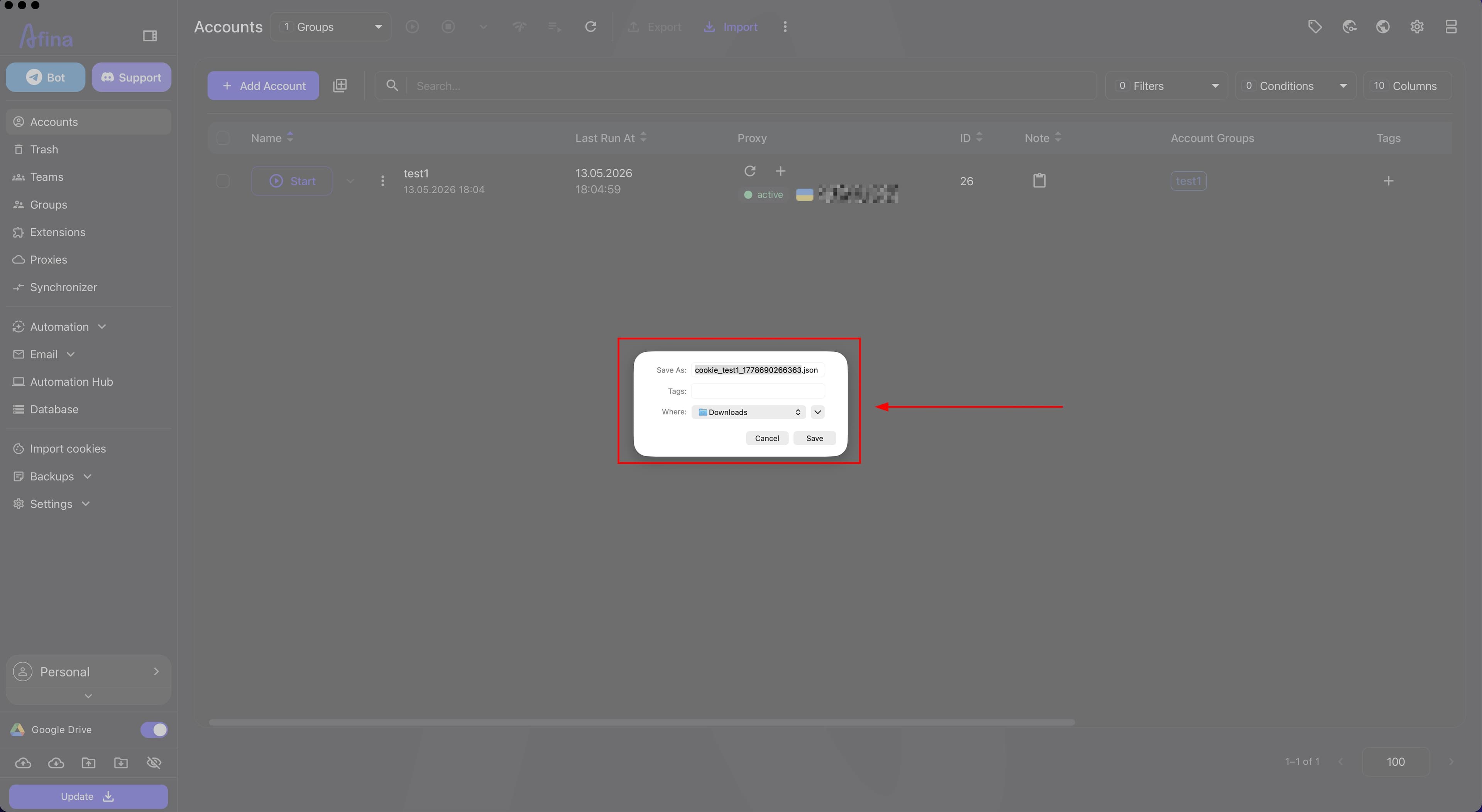Screen dimensions: 1482x812
Task: Click Save in the save dialog
Action: 815,438
